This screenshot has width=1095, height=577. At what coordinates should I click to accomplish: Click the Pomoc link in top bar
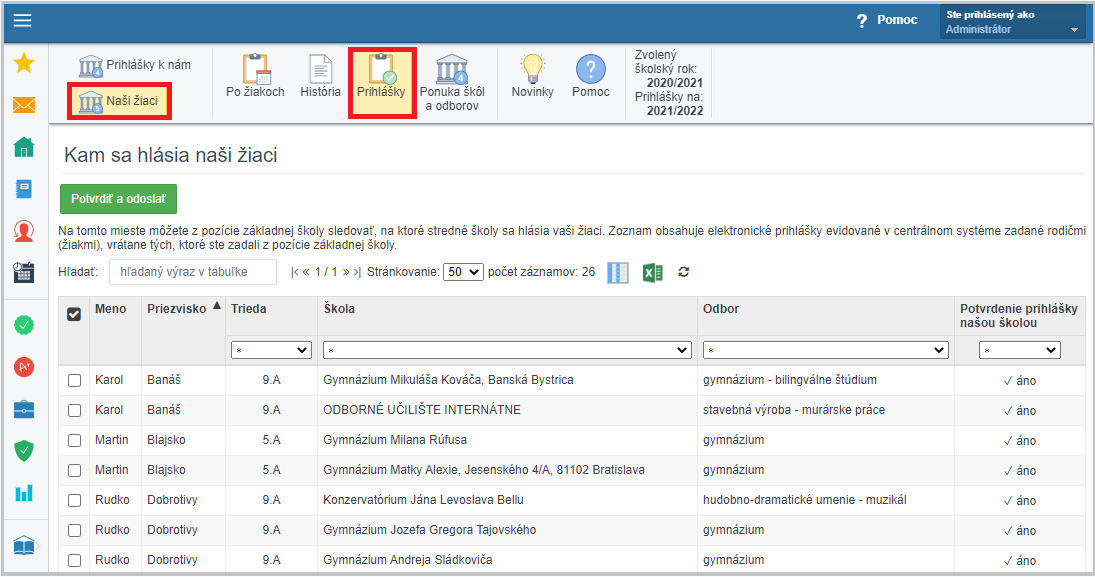click(886, 21)
